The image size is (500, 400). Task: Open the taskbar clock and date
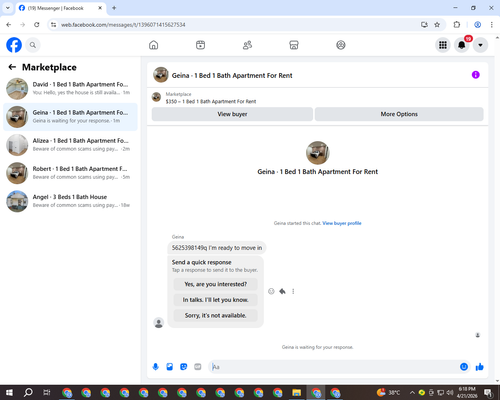click(467, 393)
